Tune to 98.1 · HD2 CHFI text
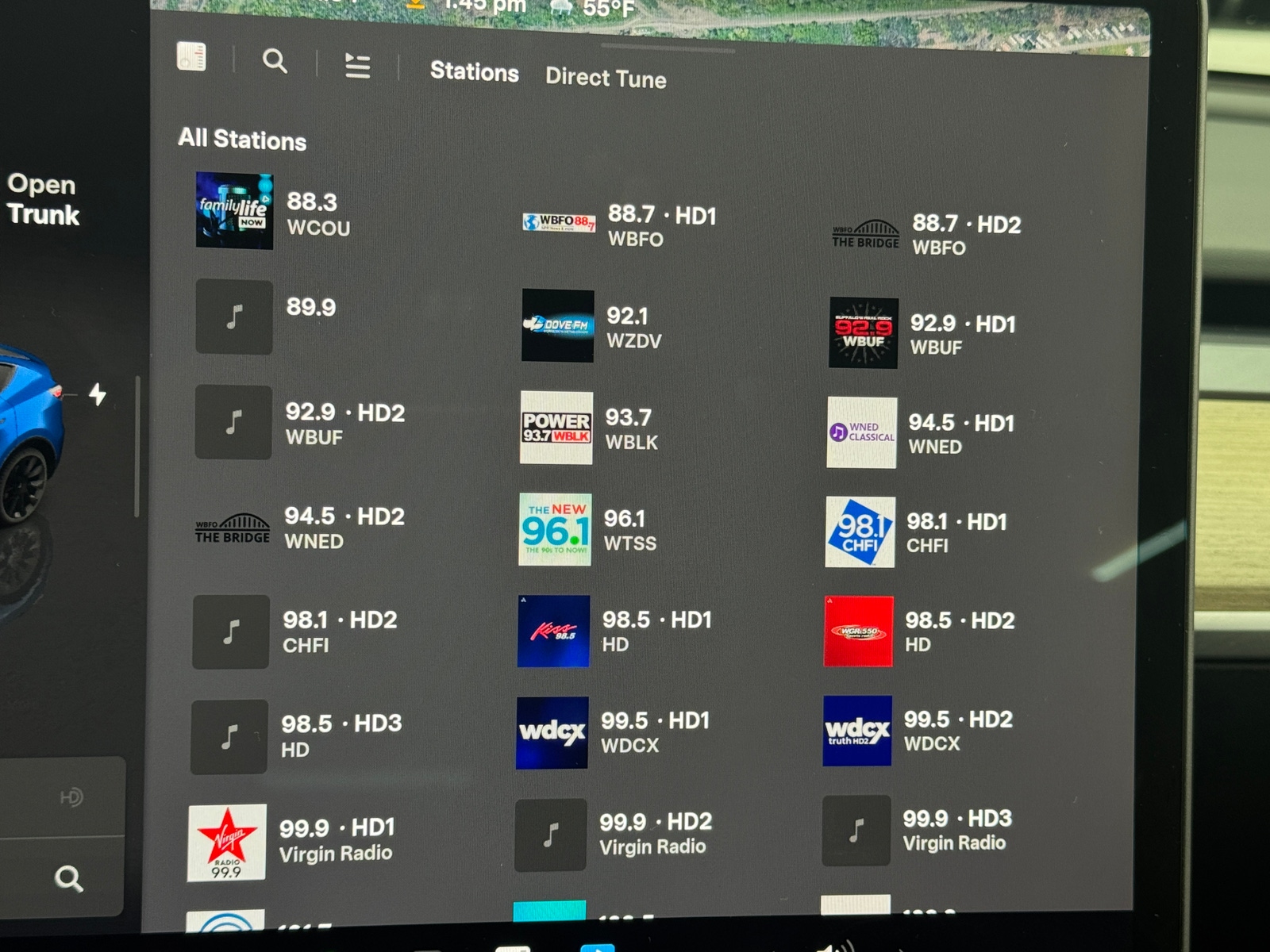Viewport: 1270px width, 952px height. coord(339,632)
